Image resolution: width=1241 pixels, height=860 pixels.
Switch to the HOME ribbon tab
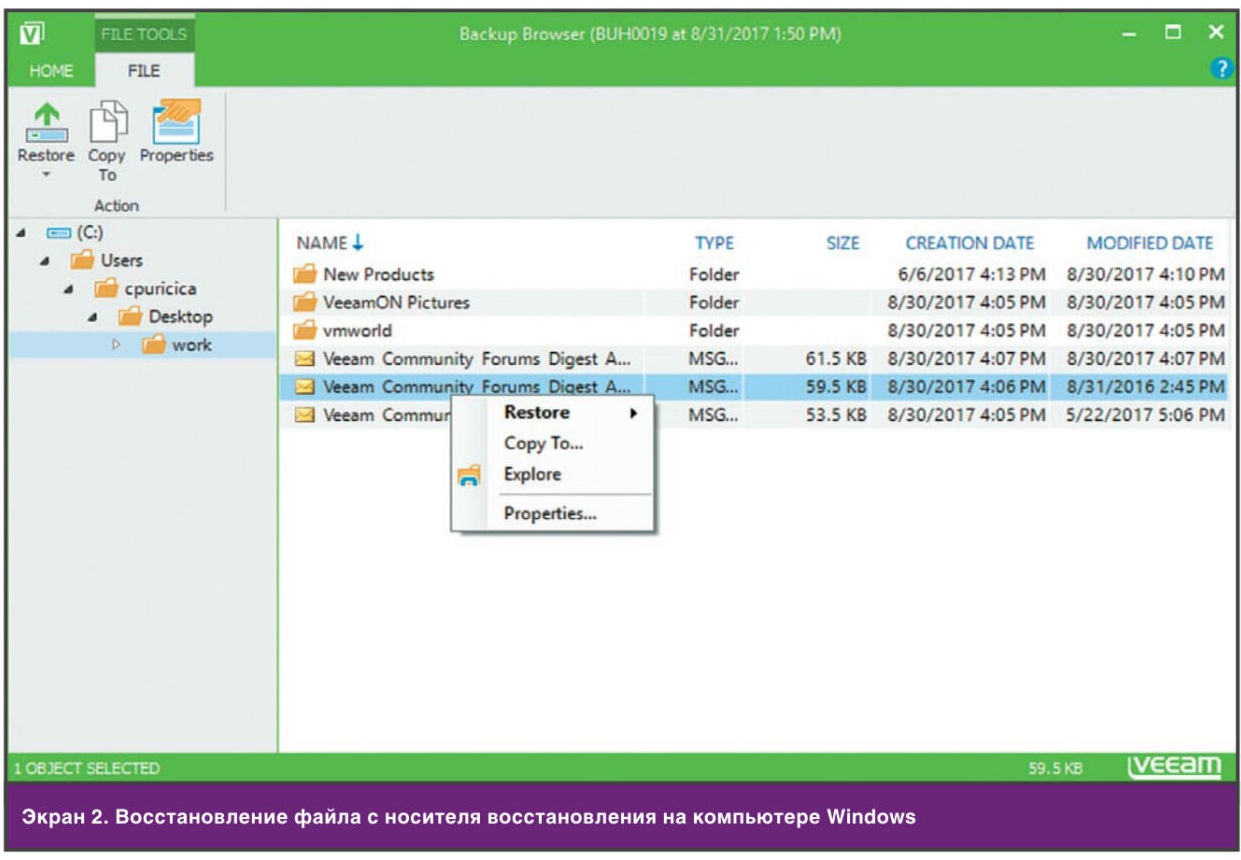coord(49,71)
